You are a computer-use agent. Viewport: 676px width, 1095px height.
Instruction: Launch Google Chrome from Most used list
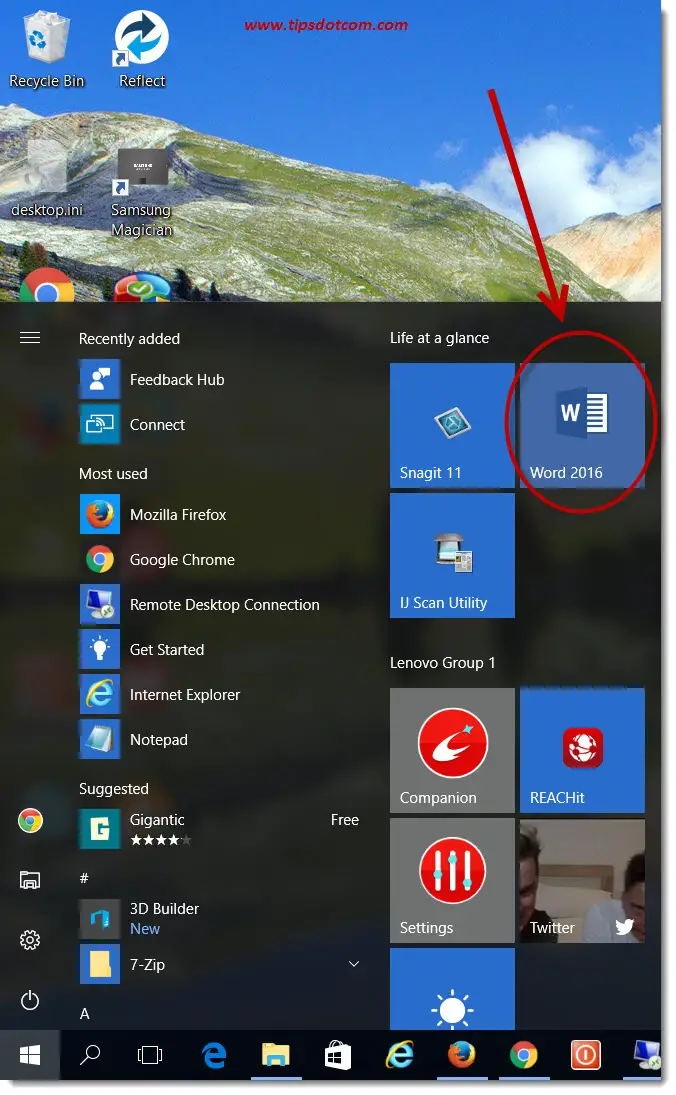click(220, 560)
